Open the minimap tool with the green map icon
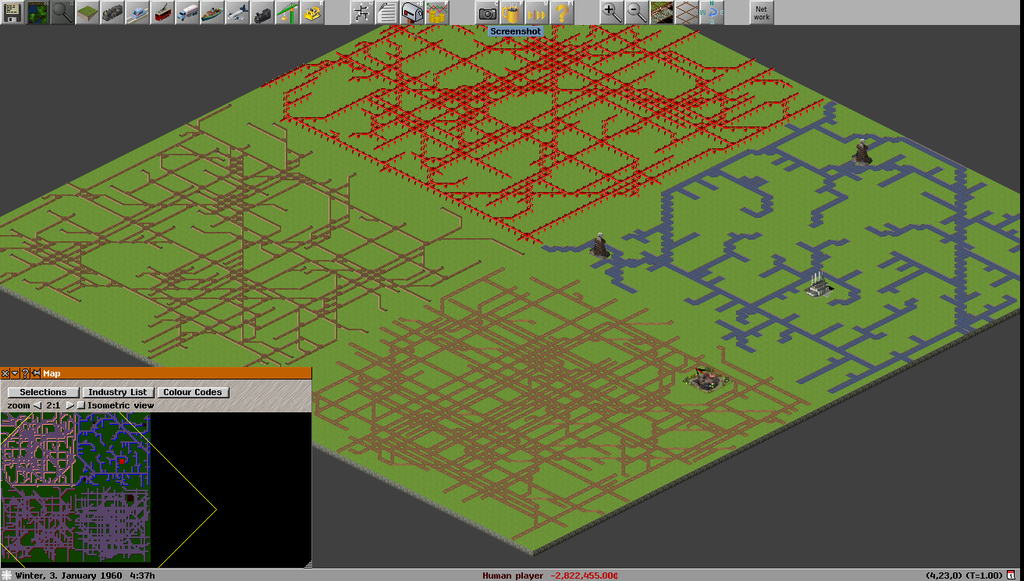 (x=37, y=12)
